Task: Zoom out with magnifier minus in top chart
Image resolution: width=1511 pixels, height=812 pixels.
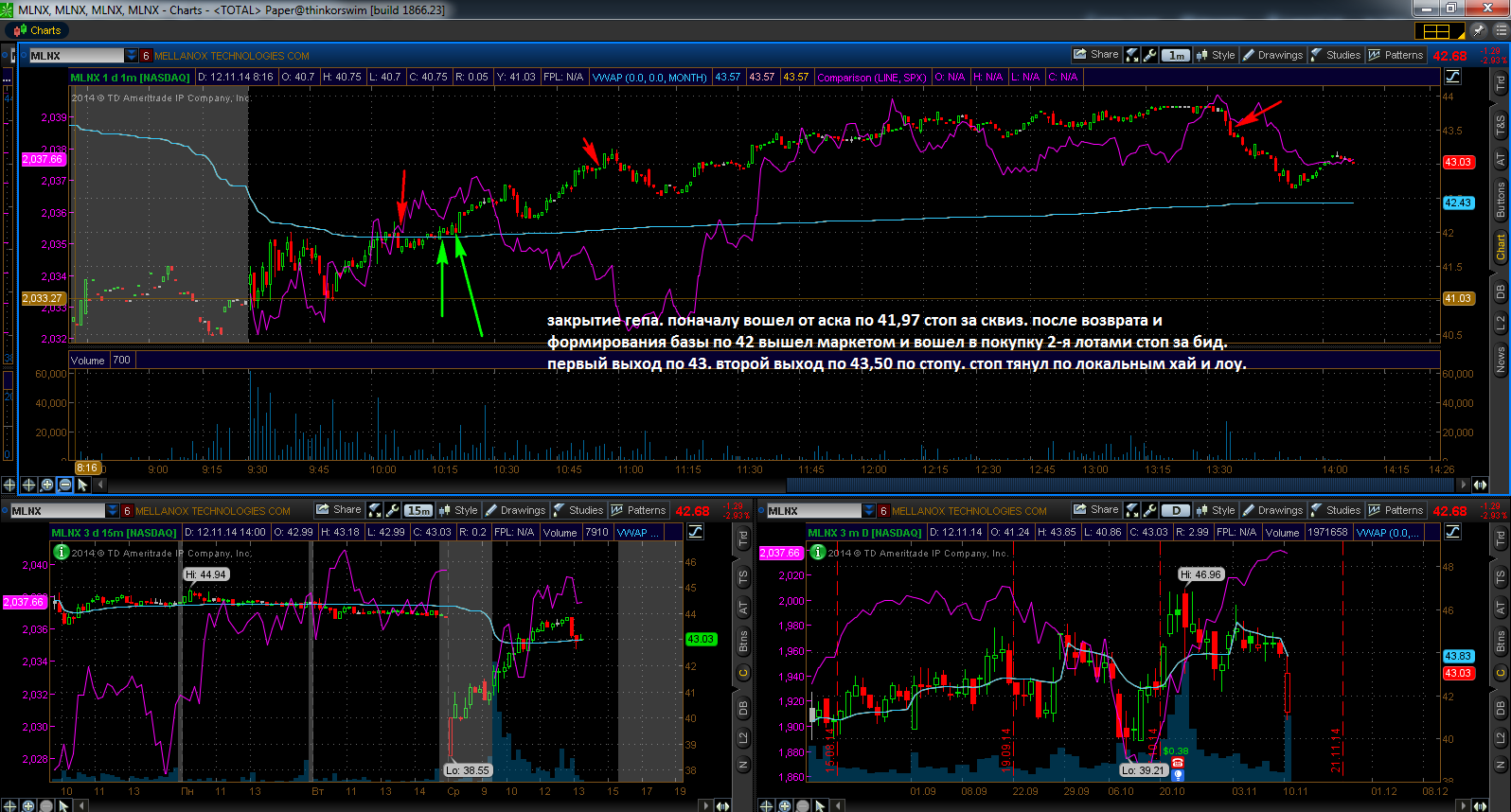Action: click(x=65, y=485)
